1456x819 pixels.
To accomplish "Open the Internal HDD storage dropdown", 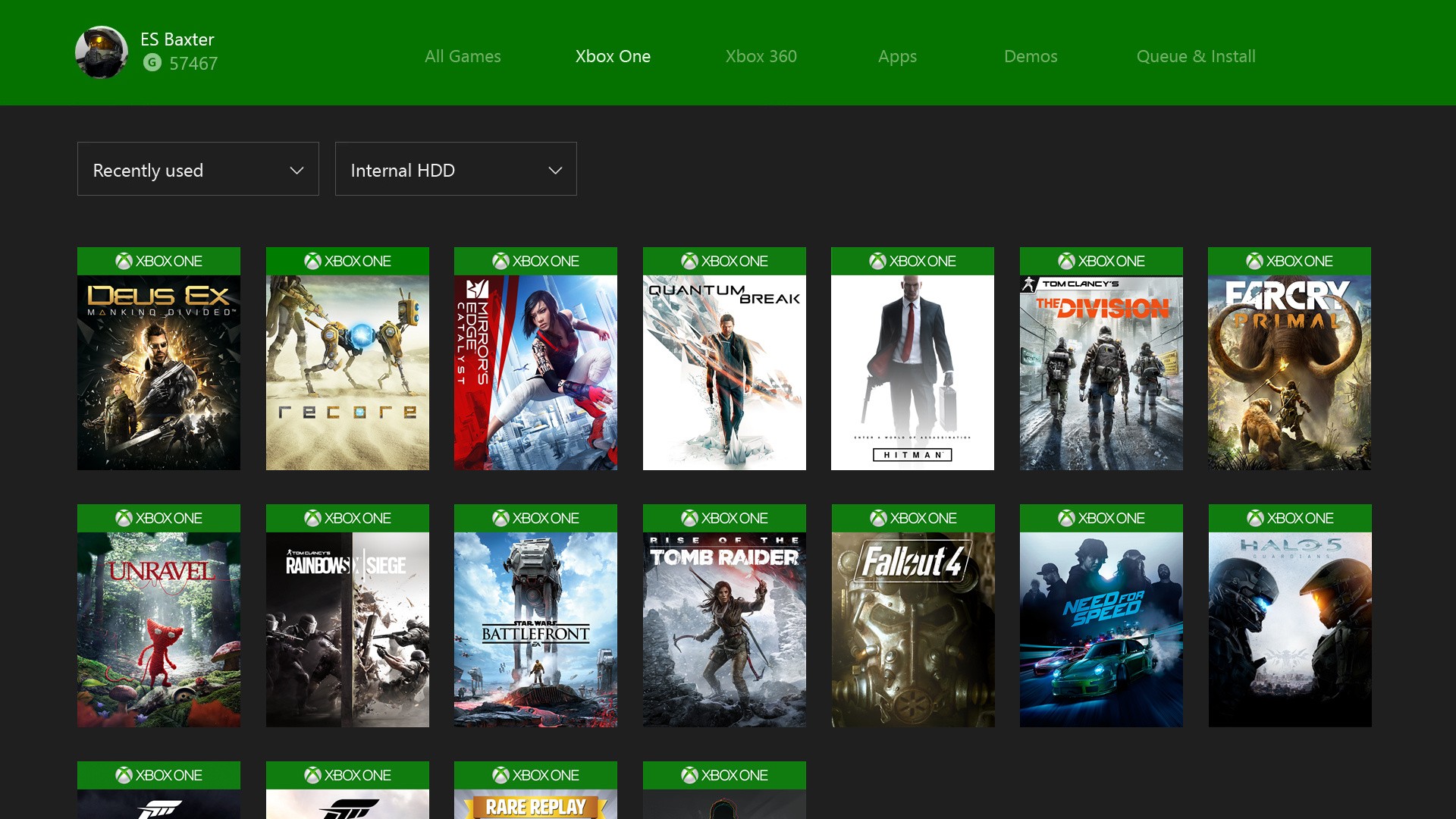I will pyautogui.click(x=455, y=168).
